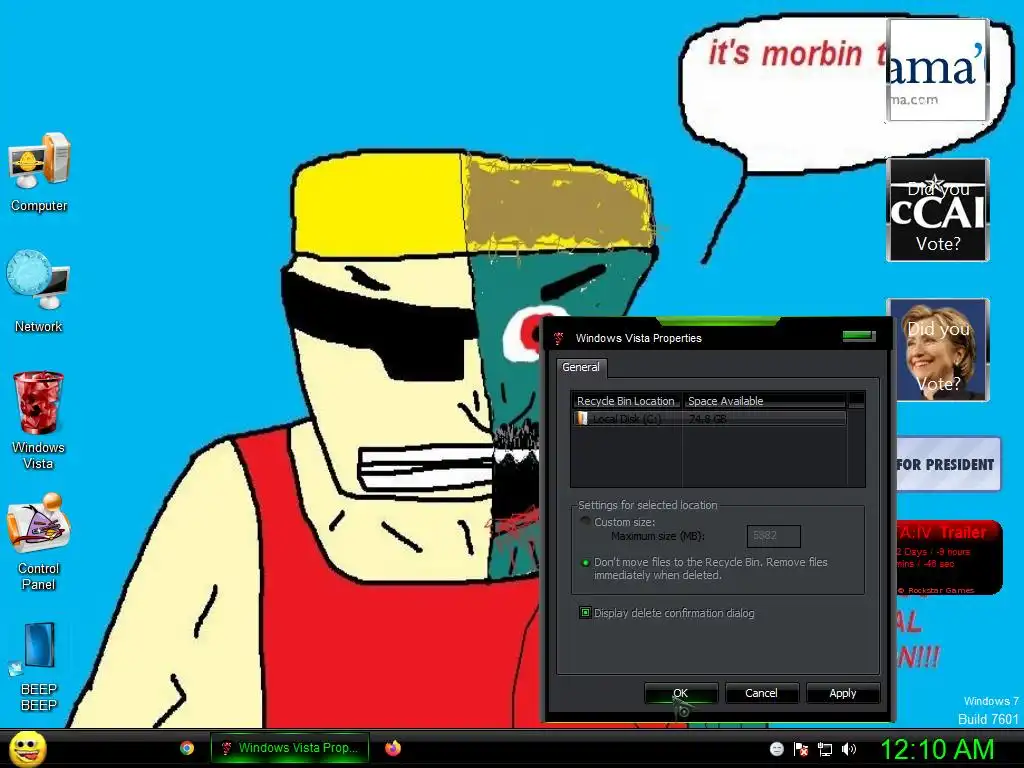This screenshot has width=1024, height=768.
Task: Click the Local Disk (C:) drive icon
Action: [581, 419]
